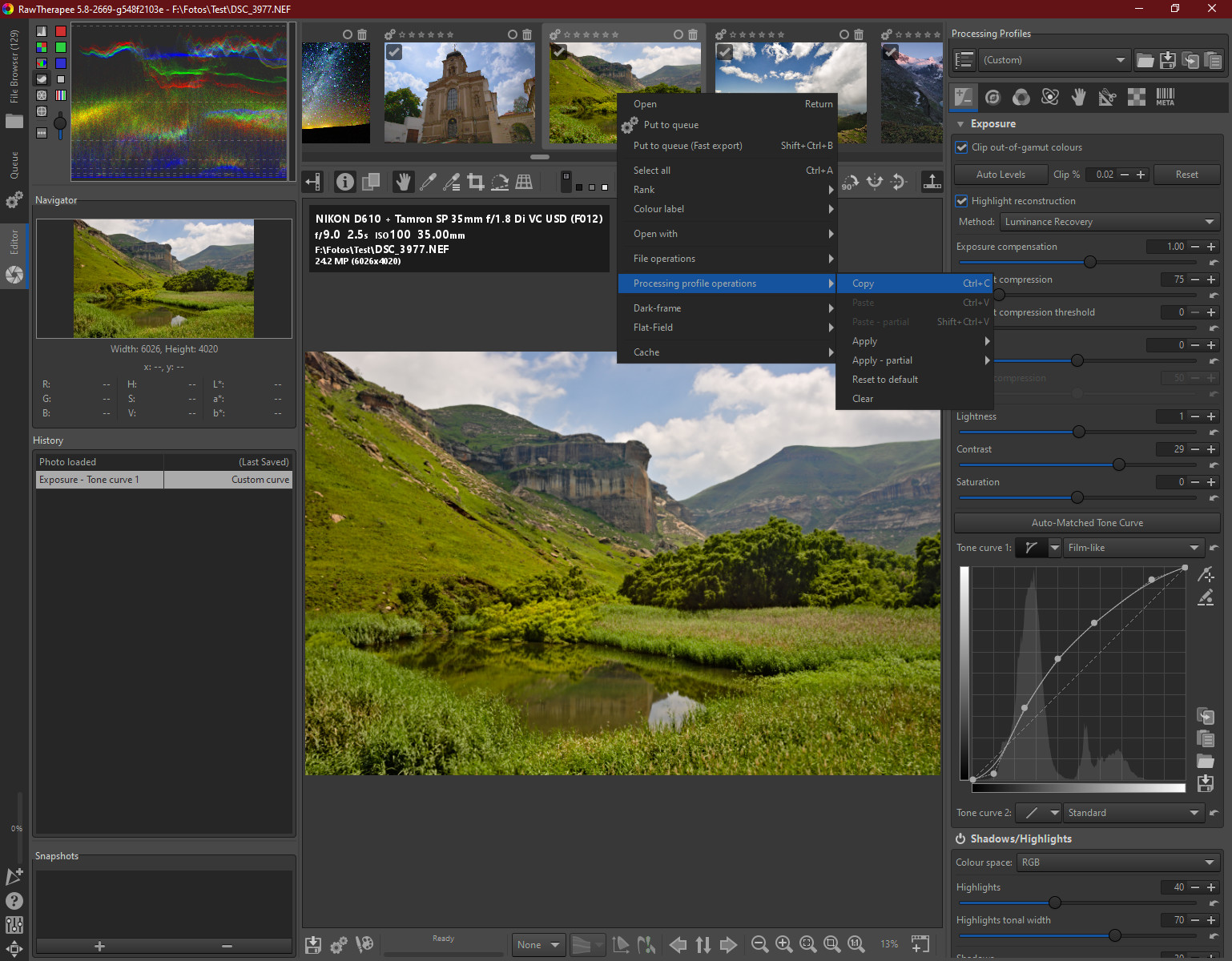
Task: Select the Crop tool in editor toolbar
Action: click(476, 182)
